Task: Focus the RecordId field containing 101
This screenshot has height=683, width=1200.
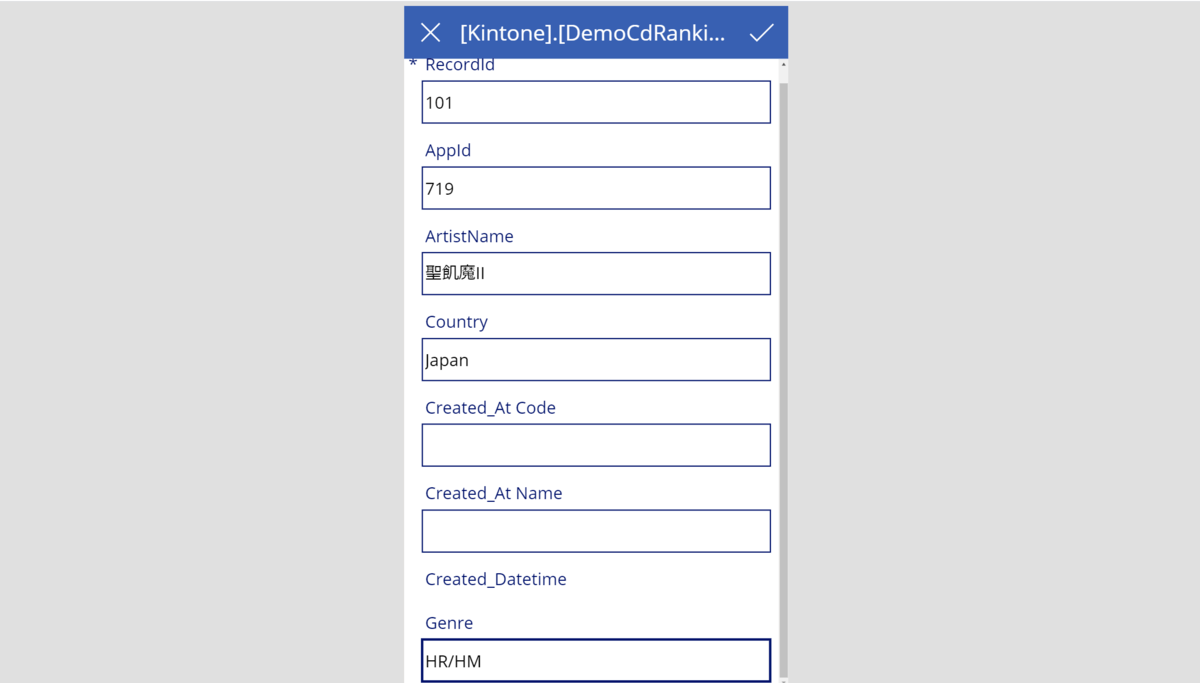Action: click(x=596, y=102)
